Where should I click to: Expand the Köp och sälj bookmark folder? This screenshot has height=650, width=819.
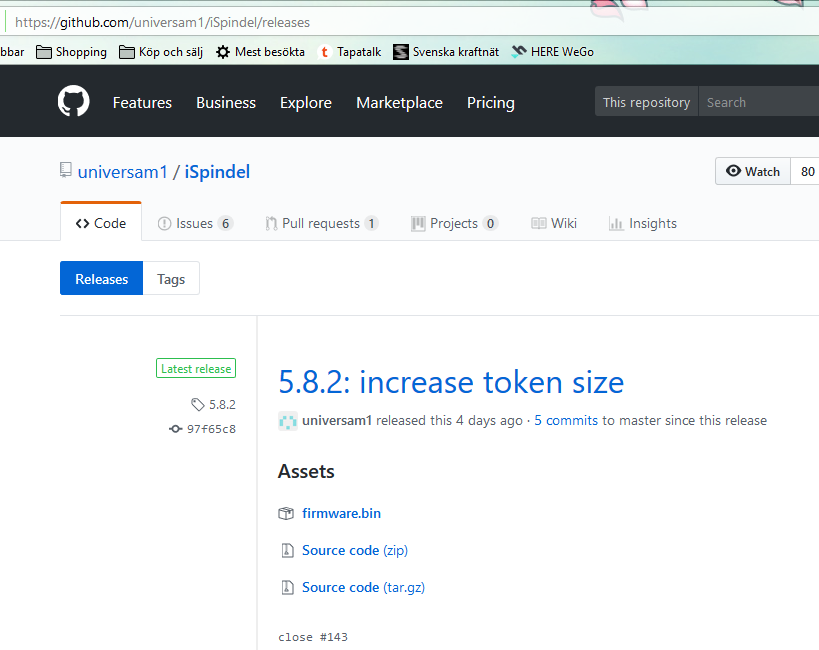pos(160,52)
